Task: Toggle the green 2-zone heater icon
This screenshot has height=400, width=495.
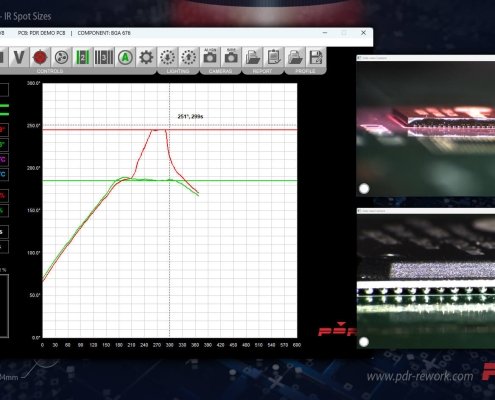Action: [82, 57]
